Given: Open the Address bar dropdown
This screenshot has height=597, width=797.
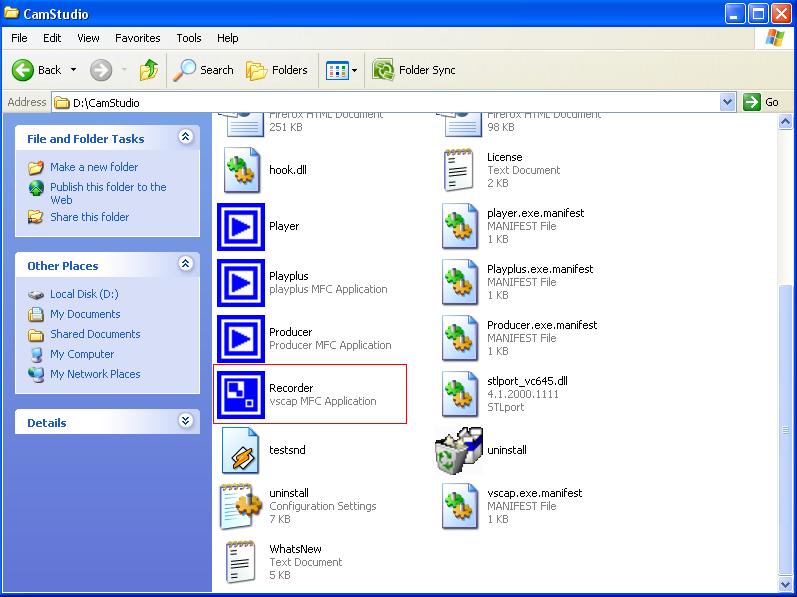Looking at the screenshot, I should tap(727, 103).
